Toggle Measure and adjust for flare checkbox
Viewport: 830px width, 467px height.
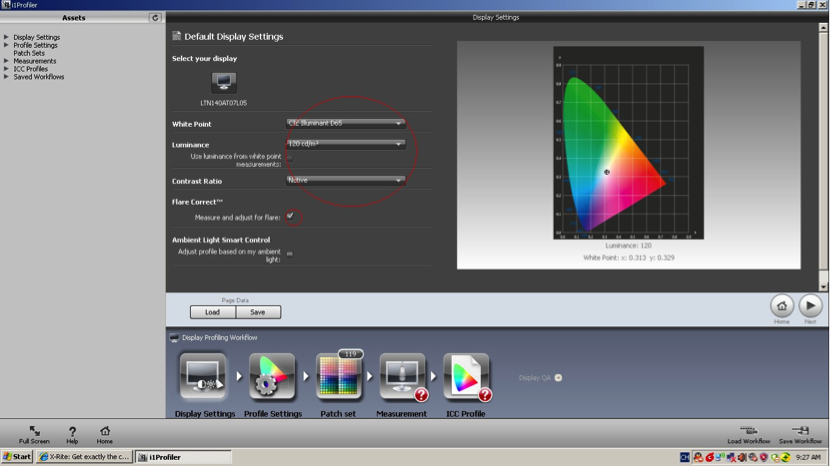(290, 216)
